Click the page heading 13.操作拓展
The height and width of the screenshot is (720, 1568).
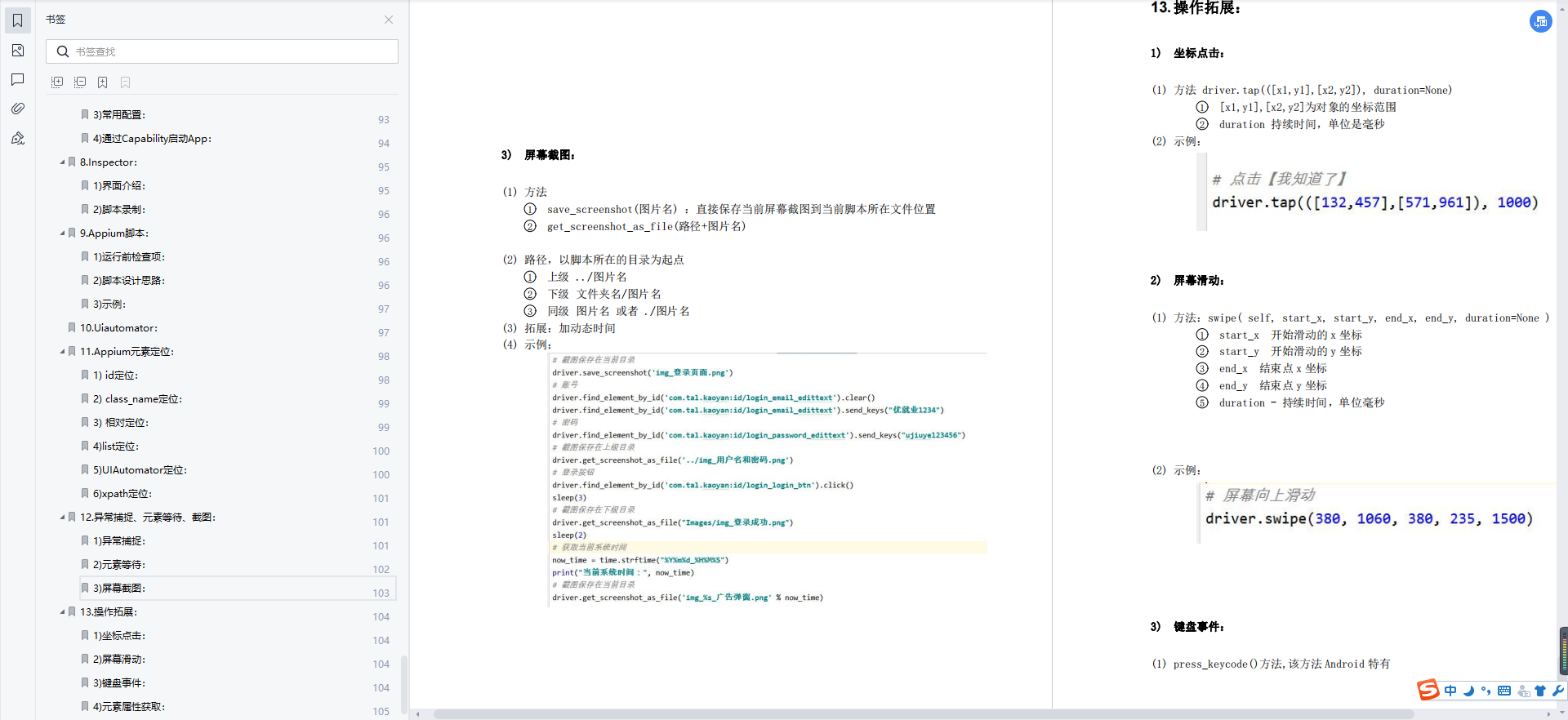click(1196, 8)
